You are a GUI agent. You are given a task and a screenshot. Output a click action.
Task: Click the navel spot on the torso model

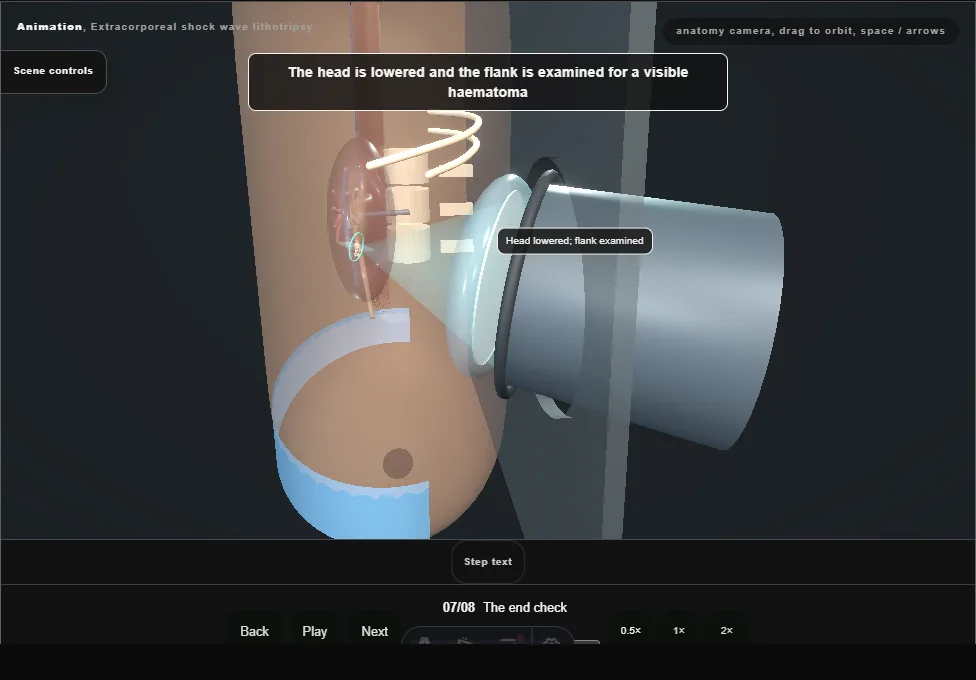[398, 463]
